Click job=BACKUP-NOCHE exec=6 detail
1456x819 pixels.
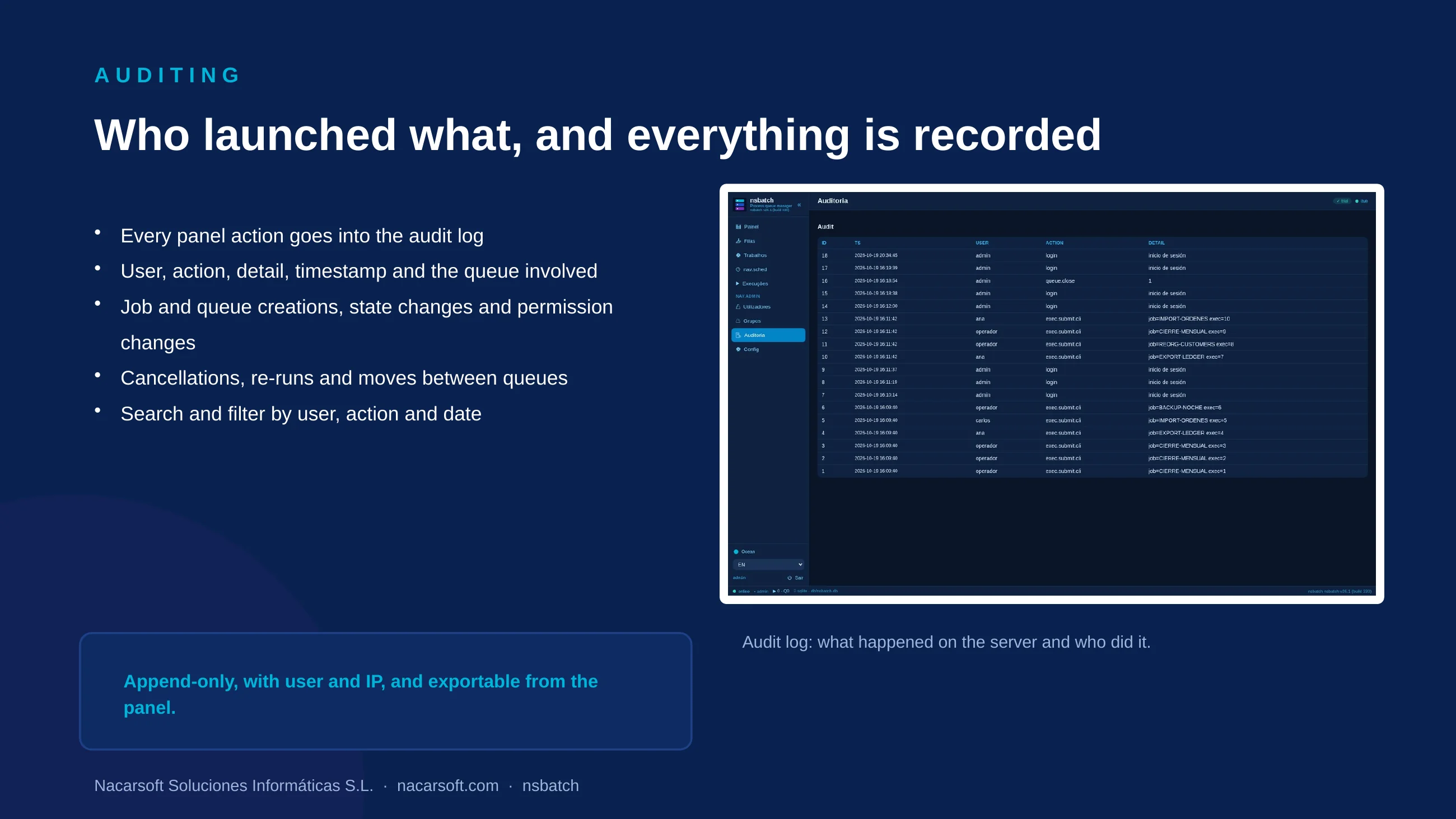click(1184, 408)
